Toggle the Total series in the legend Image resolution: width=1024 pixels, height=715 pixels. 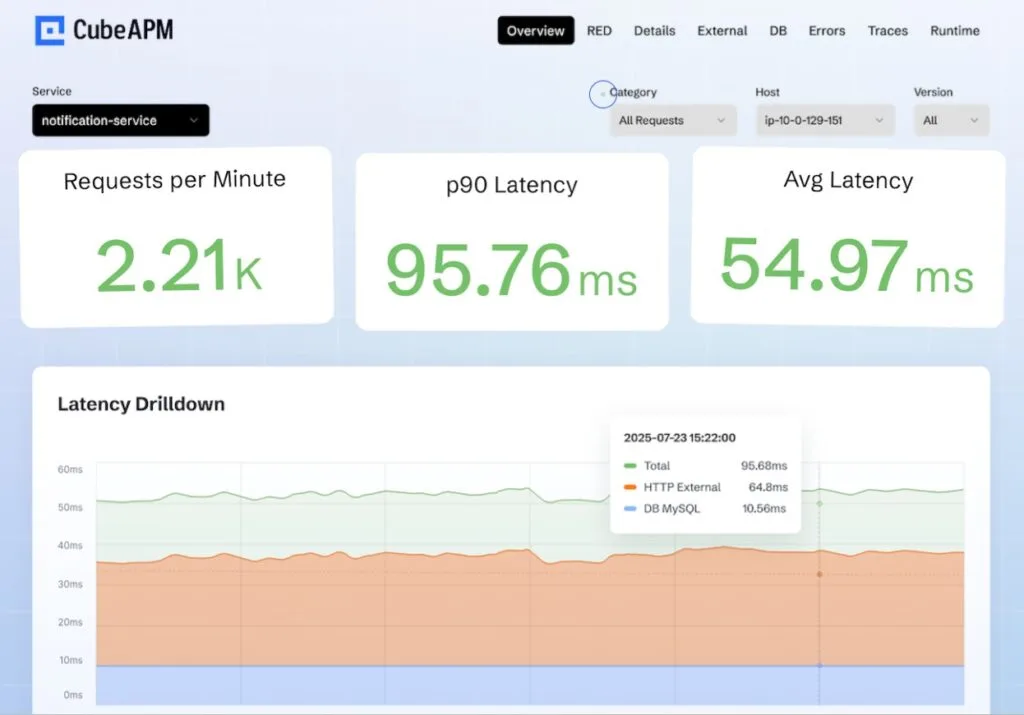click(659, 465)
